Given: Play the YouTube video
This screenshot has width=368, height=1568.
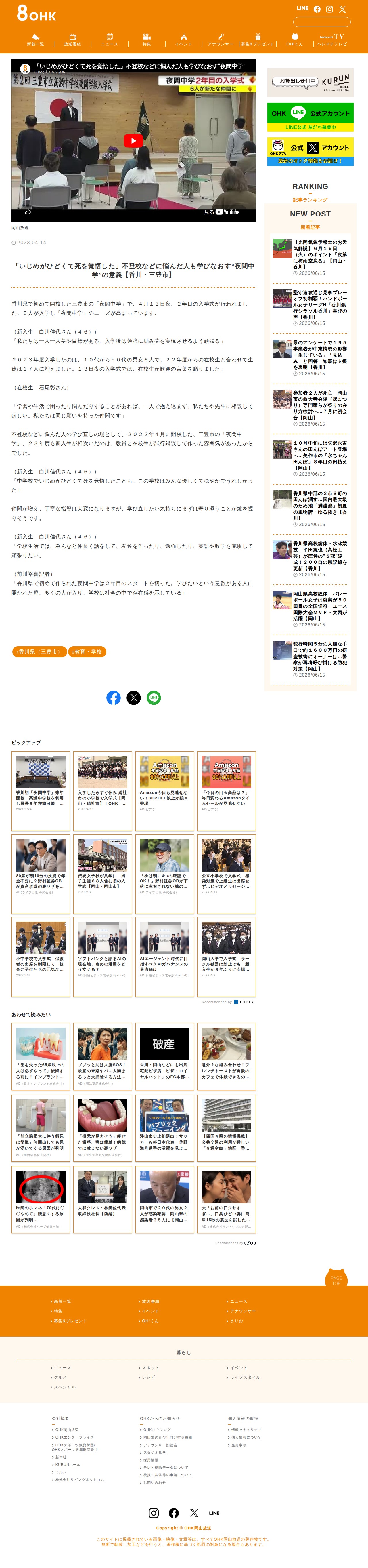Looking at the screenshot, I should click(133, 141).
